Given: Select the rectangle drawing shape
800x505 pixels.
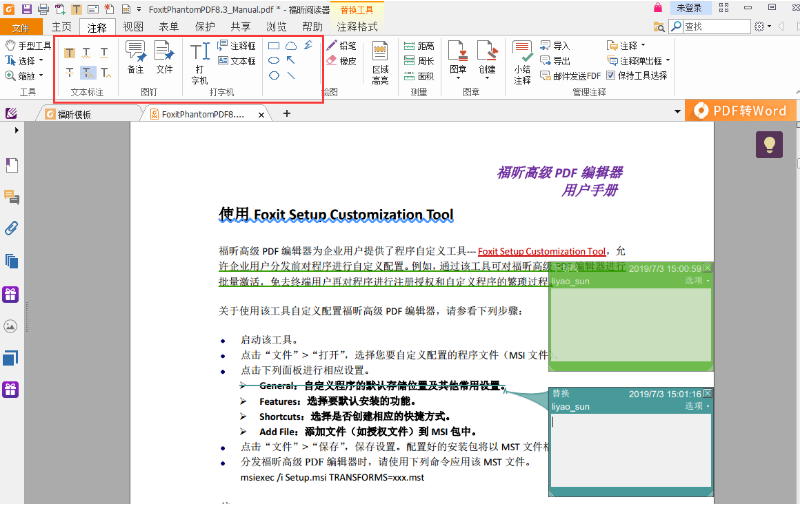Looking at the screenshot, I should tap(274, 45).
